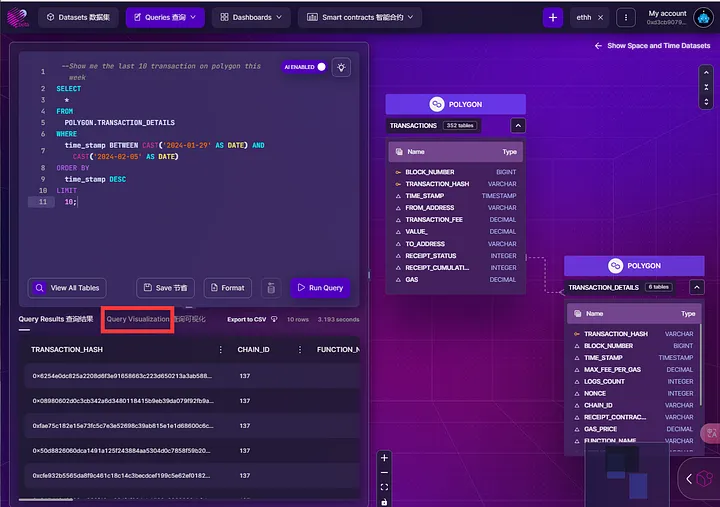Screen dimensions: 720x507
Task: Click the delete query trash icon
Action: point(270,288)
